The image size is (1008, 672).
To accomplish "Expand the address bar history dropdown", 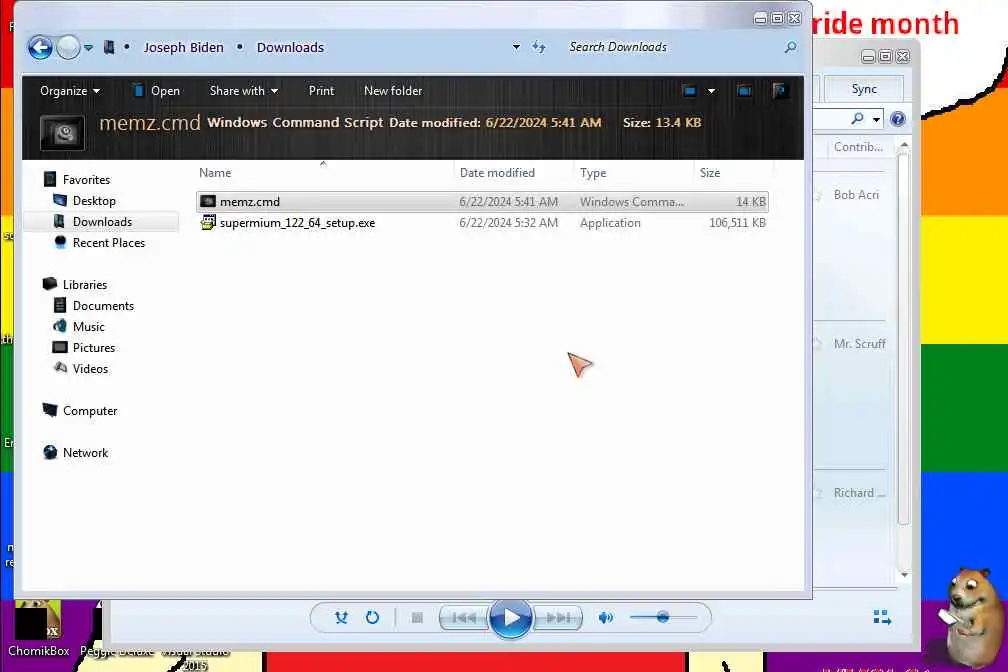I will [x=516, y=47].
